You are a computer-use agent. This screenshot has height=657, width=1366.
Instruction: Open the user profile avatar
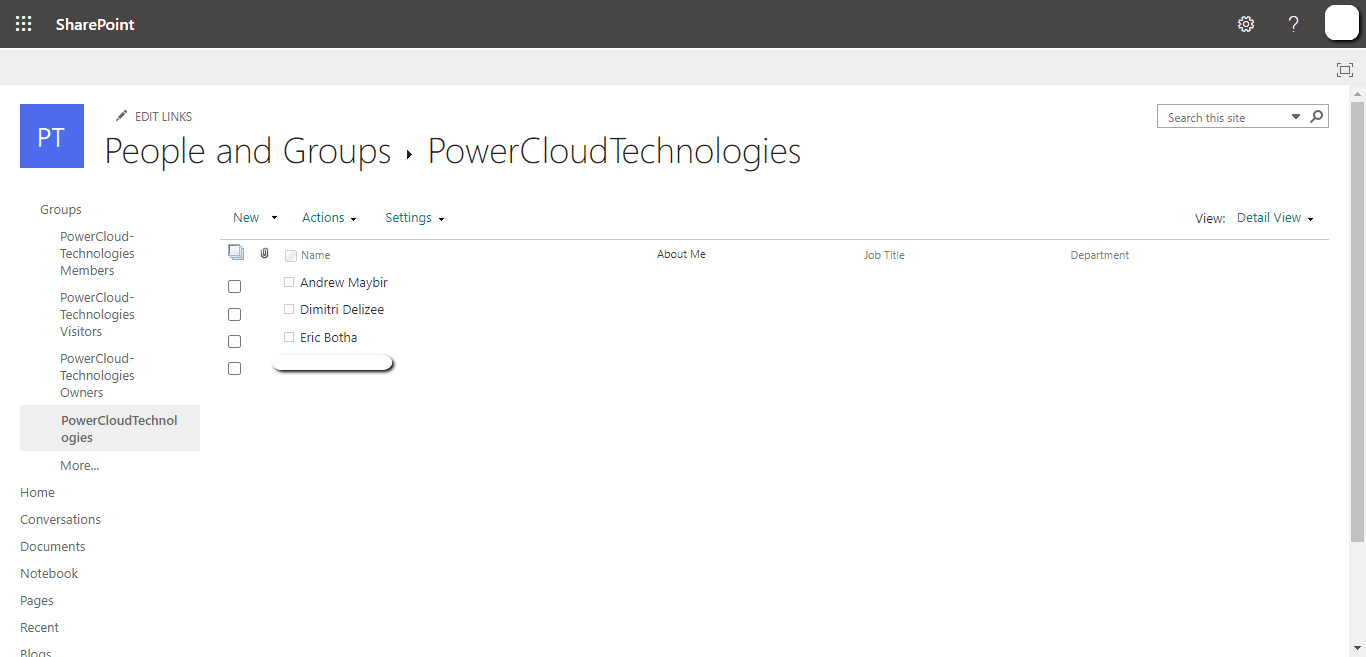click(x=1342, y=23)
